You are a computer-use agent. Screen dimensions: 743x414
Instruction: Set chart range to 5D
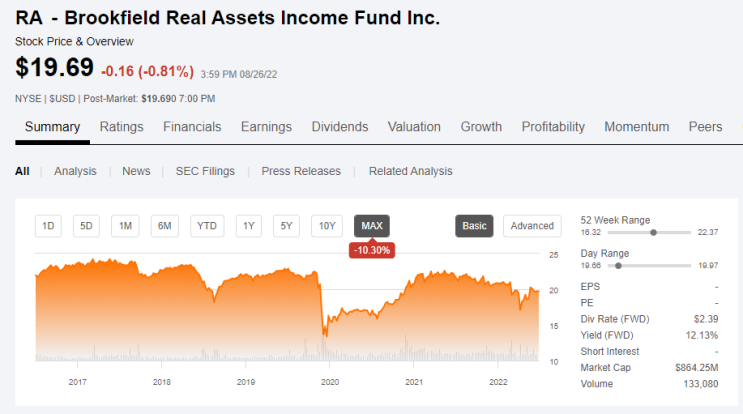[86, 226]
